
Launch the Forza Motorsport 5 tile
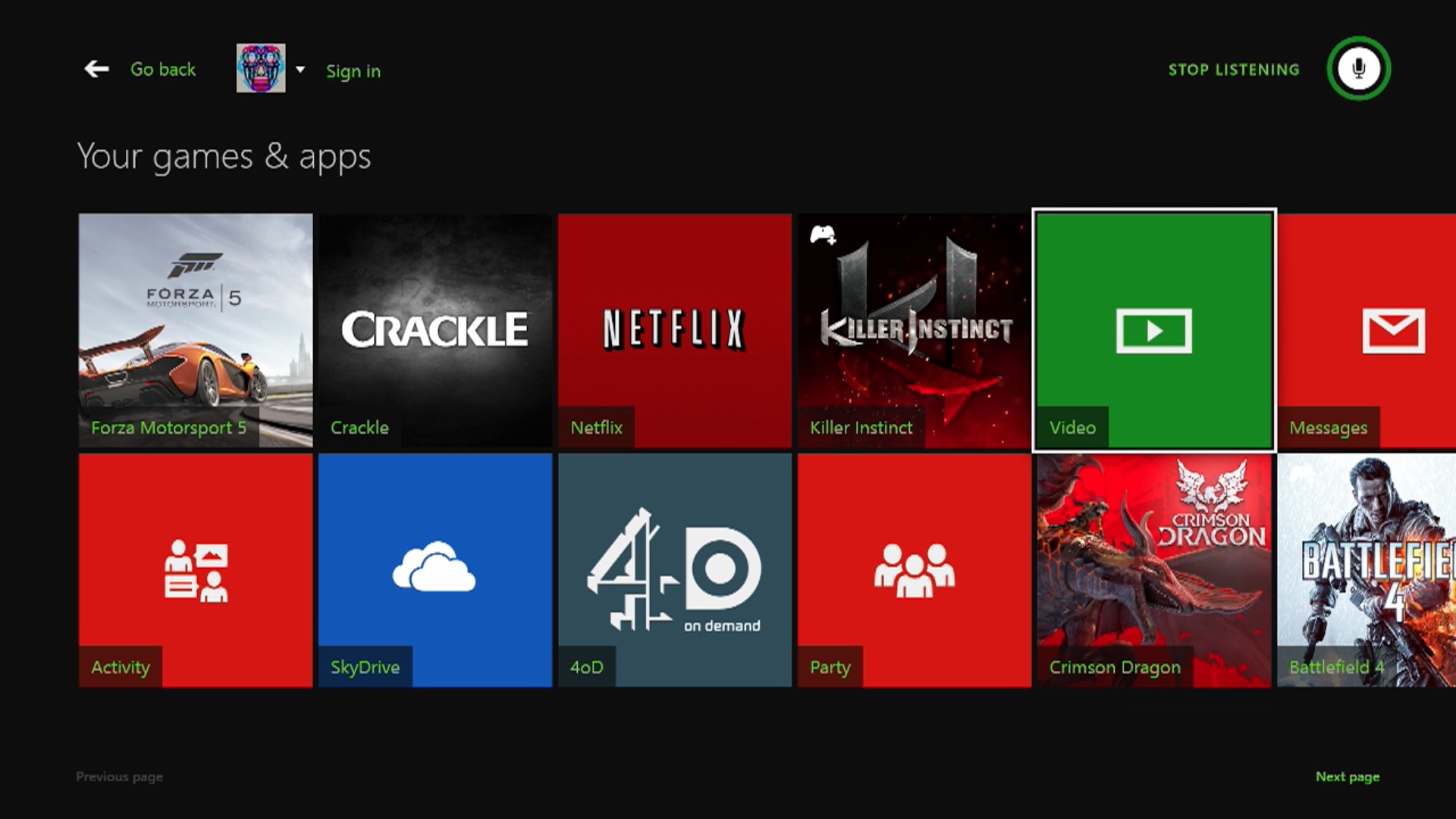point(196,330)
